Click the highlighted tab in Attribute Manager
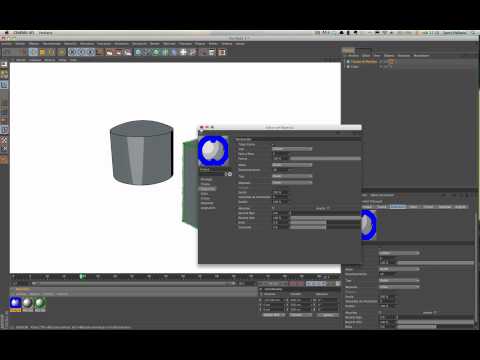 [398, 207]
